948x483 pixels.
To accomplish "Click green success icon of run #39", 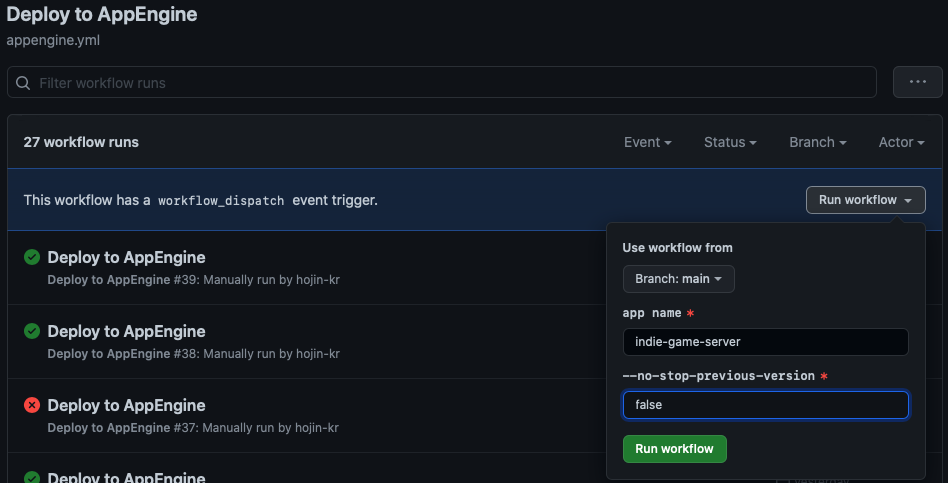I will [x=32, y=258].
